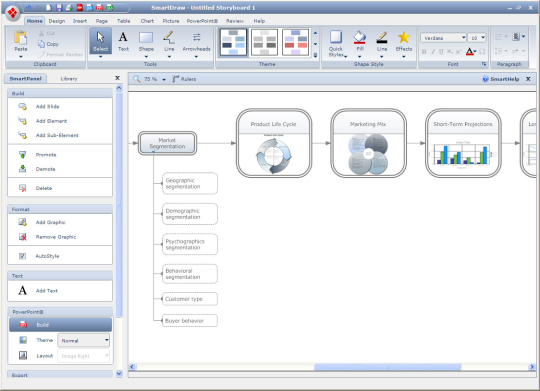
Task: Close the SmartPanel with X
Action: 117,78
